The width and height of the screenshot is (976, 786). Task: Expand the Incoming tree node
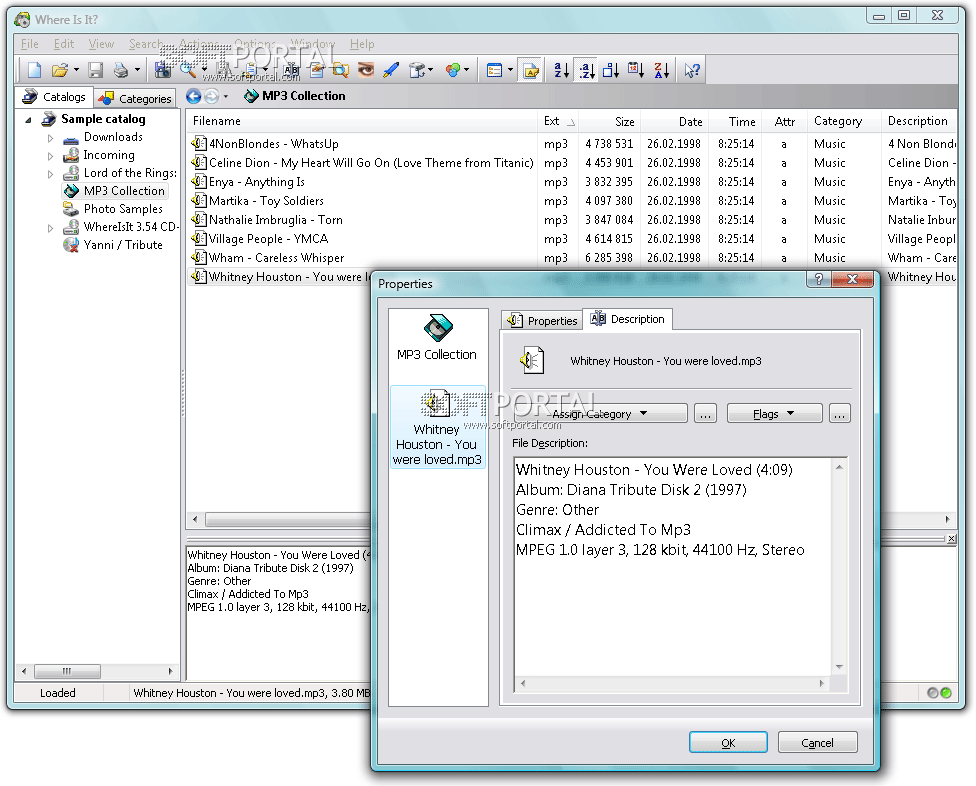[50, 156]
